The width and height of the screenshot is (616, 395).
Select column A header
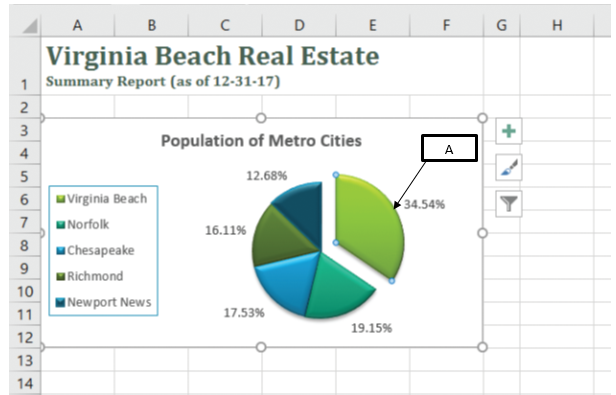click(x=77, y=26)
